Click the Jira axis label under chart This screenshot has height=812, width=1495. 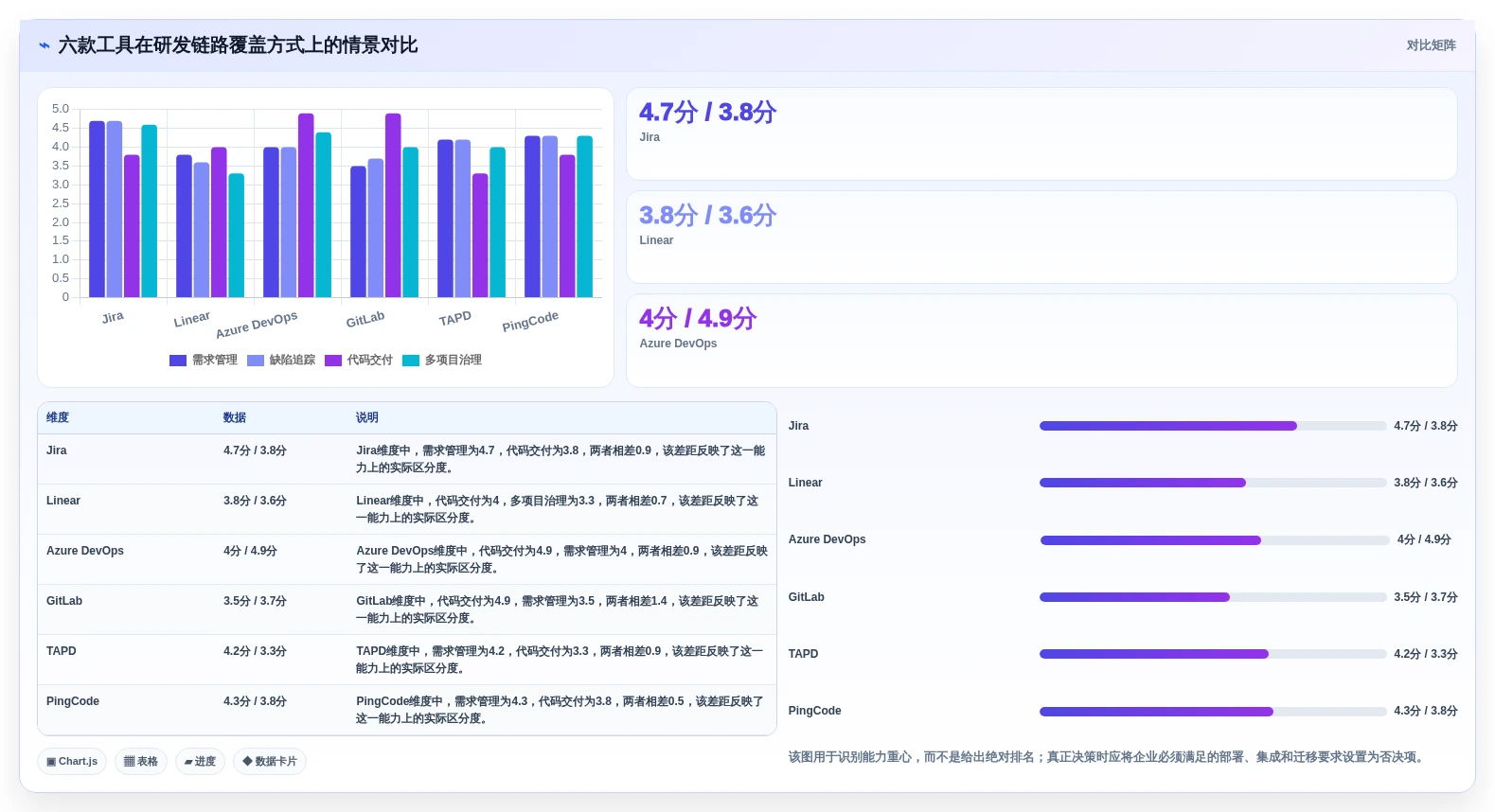[x=113, y=317]
